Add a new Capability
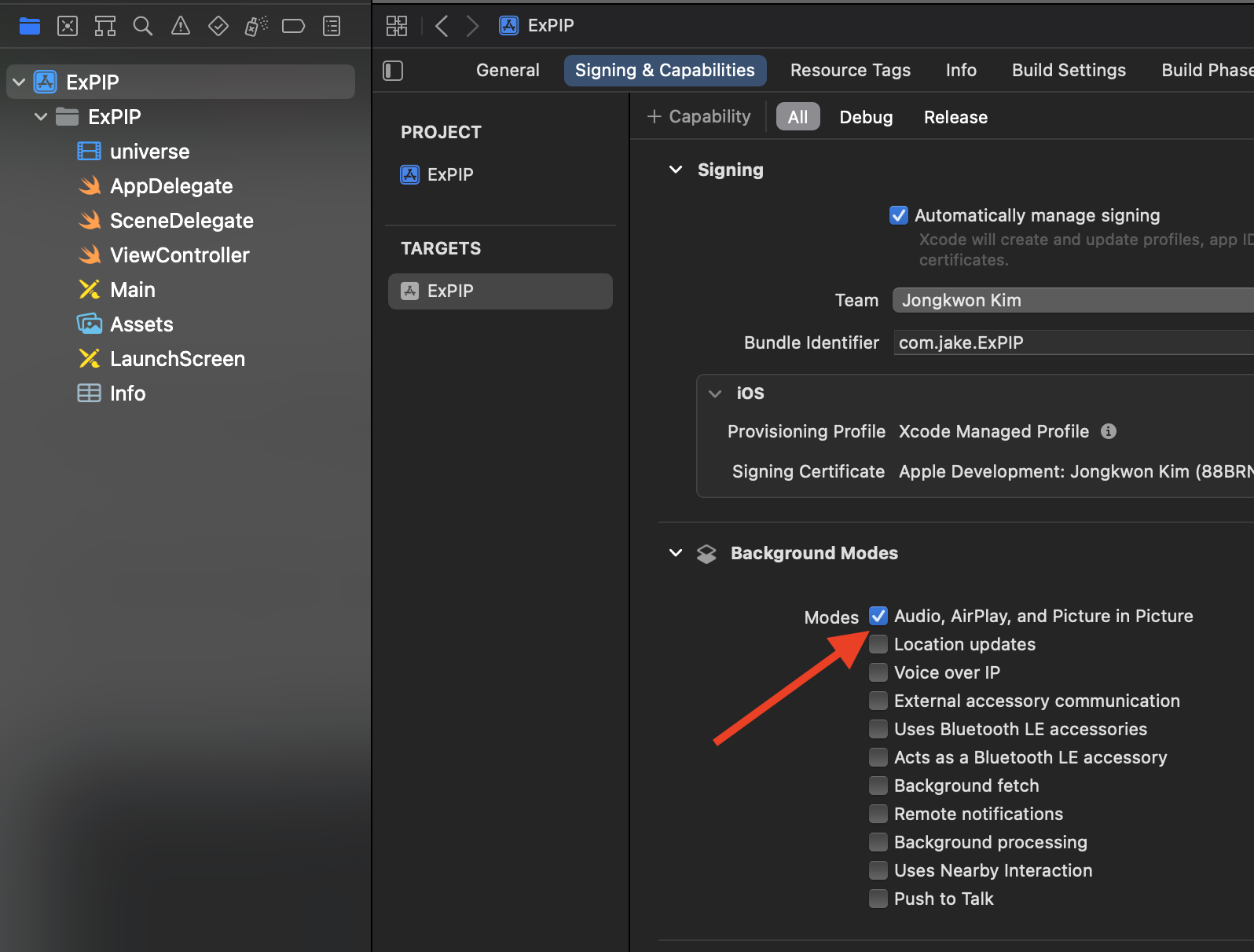Viewport: 1254px width, 952px height. coord(698,117)
